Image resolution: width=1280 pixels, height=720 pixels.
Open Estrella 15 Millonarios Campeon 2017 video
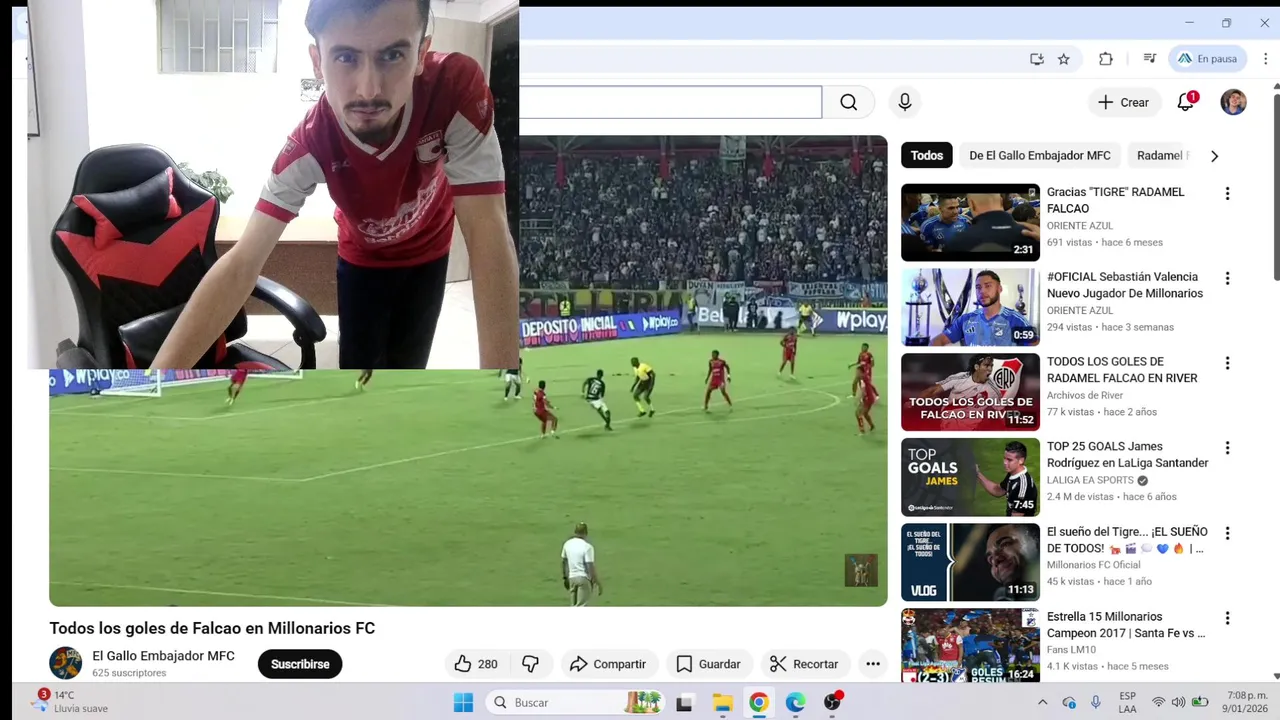(1126, 625)
